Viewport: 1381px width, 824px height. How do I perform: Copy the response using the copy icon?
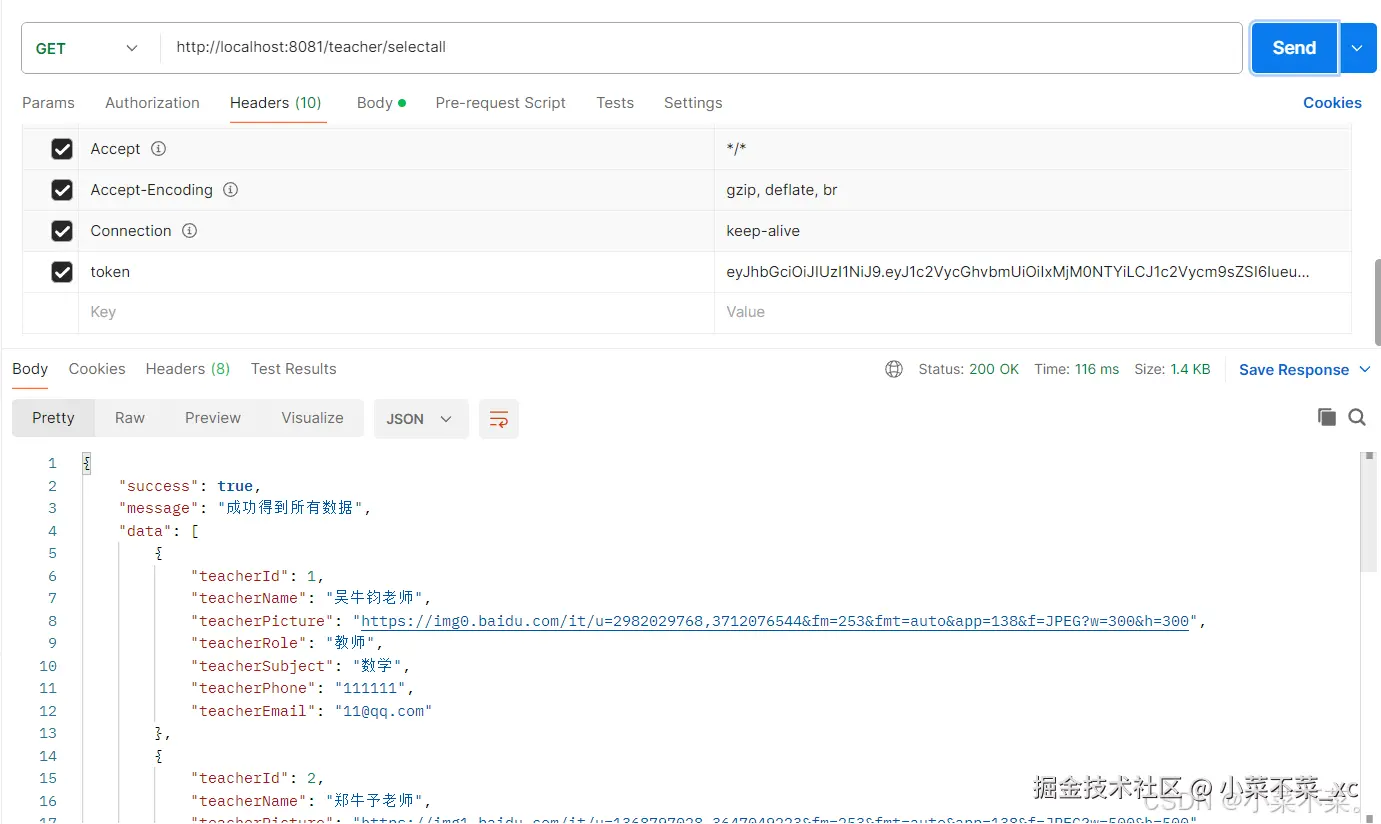tap(1327, 417)
